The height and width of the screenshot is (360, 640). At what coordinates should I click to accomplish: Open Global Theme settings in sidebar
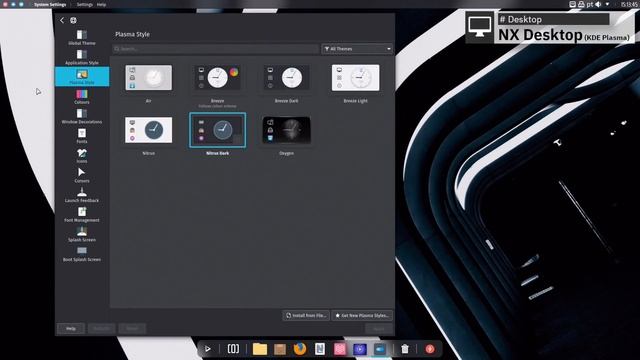pyautogui.click(x=82, y=38)
